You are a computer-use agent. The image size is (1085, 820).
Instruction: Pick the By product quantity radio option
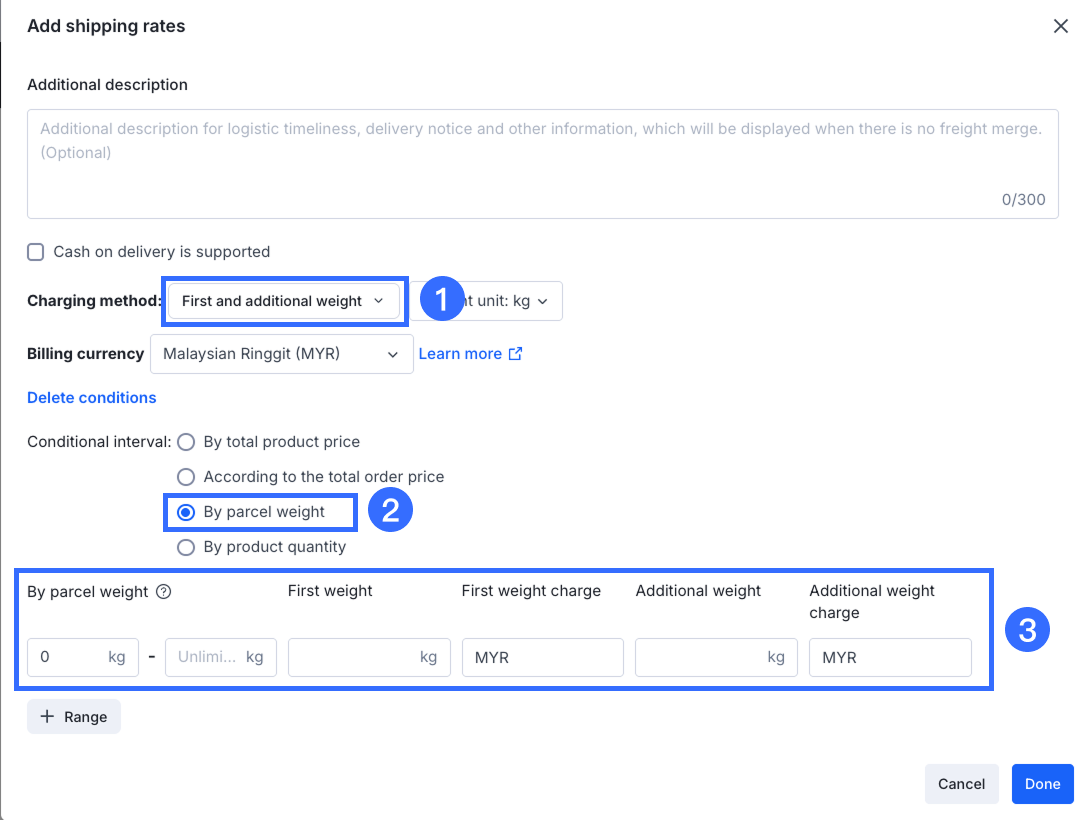(x=186, y=547)
